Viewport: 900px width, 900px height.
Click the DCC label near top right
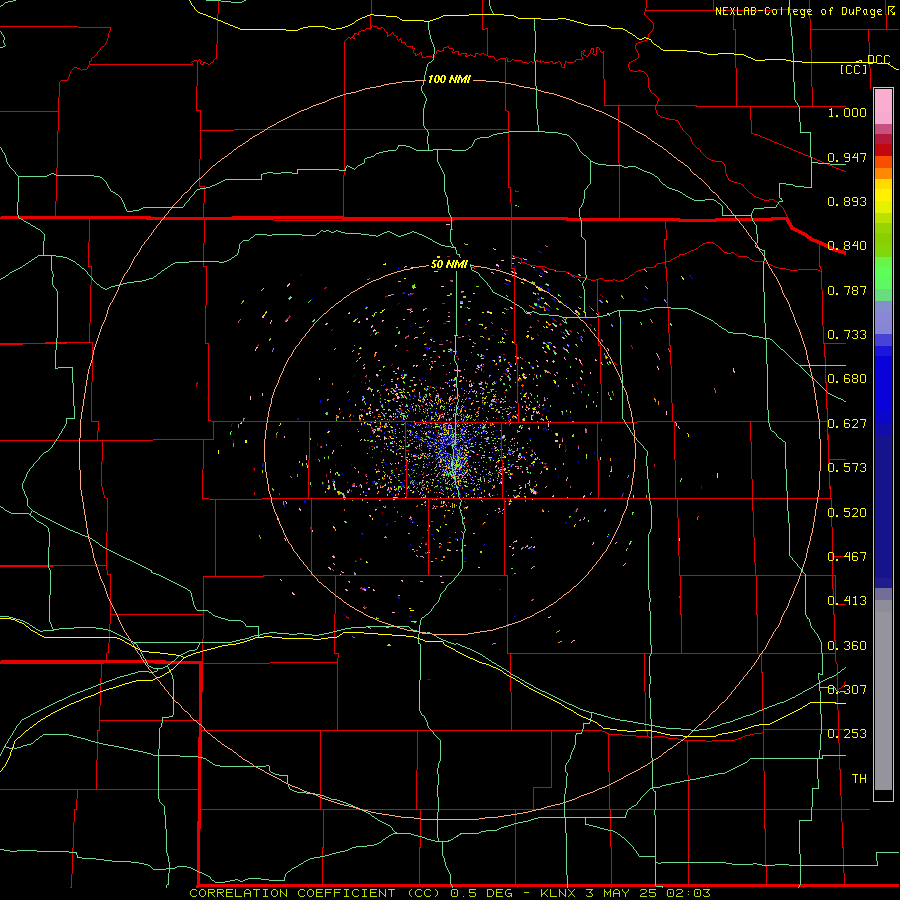(x=878, y=60)
